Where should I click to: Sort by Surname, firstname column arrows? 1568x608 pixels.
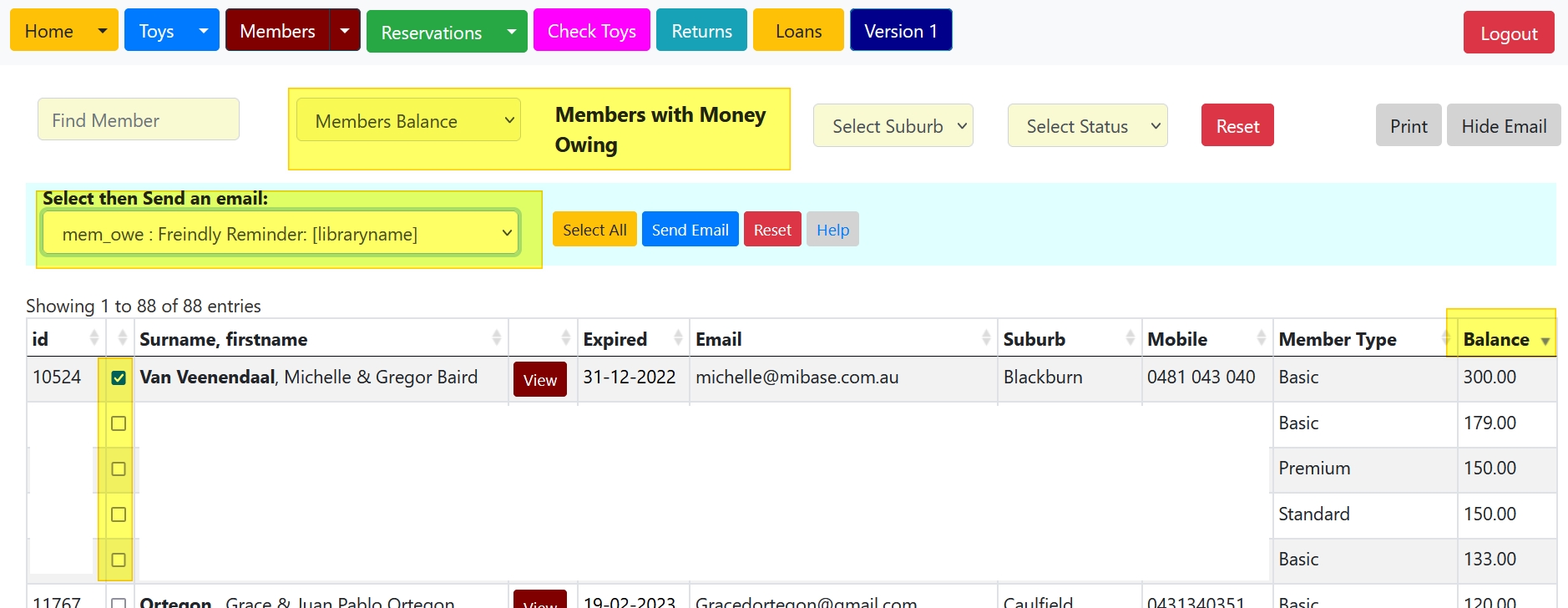coord(496,338)
